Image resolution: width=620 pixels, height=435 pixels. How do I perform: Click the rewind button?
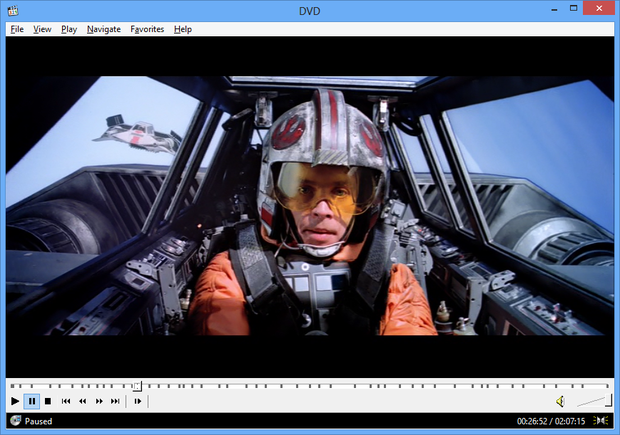82,401
